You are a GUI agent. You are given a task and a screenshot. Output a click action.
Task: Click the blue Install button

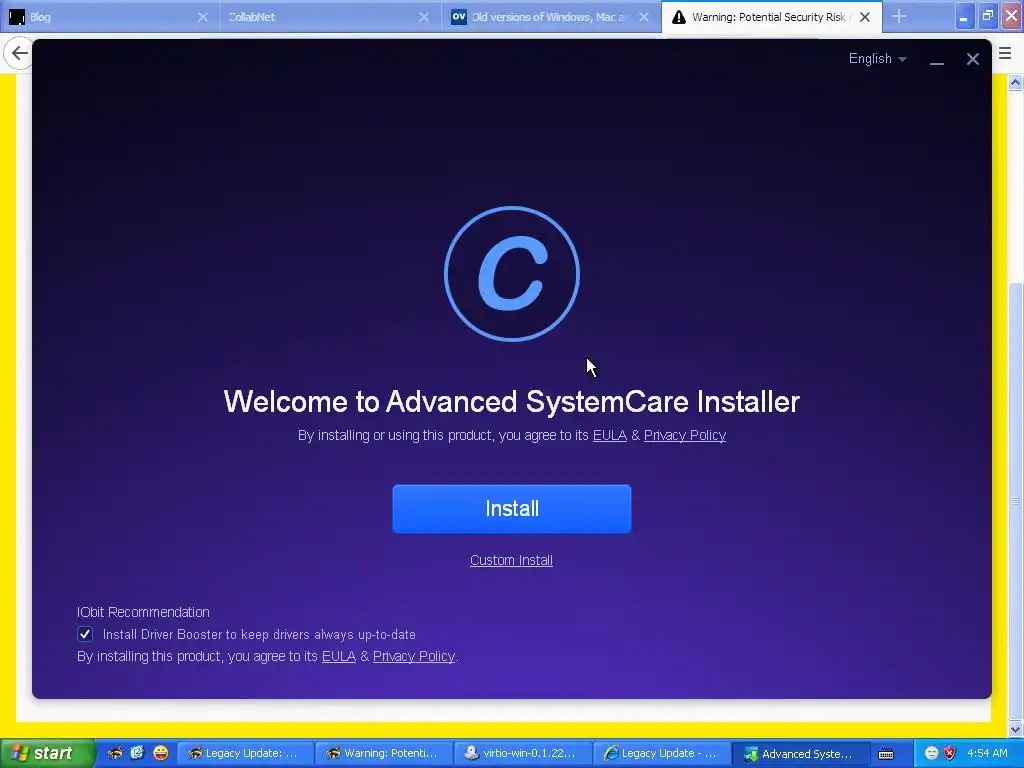pyautogui.click(x=511, y=509)
